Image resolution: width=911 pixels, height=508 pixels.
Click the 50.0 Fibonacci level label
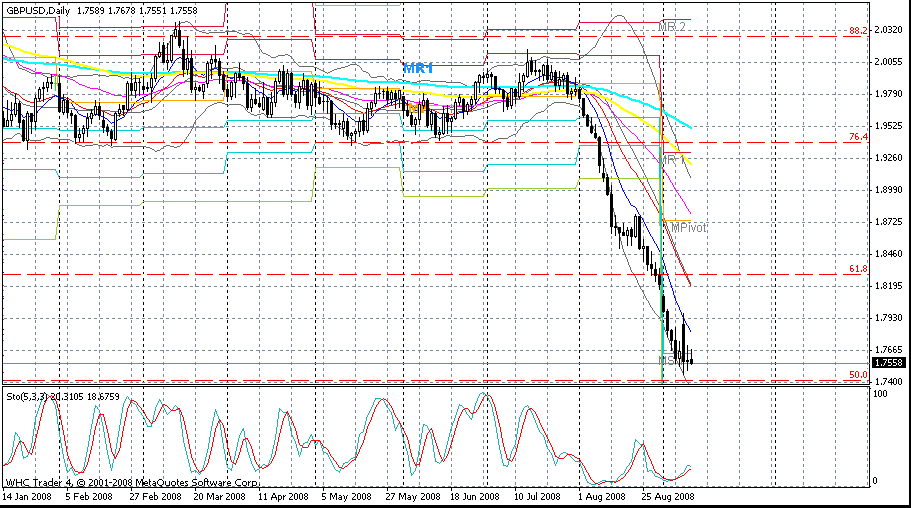[x=857, y=375]
